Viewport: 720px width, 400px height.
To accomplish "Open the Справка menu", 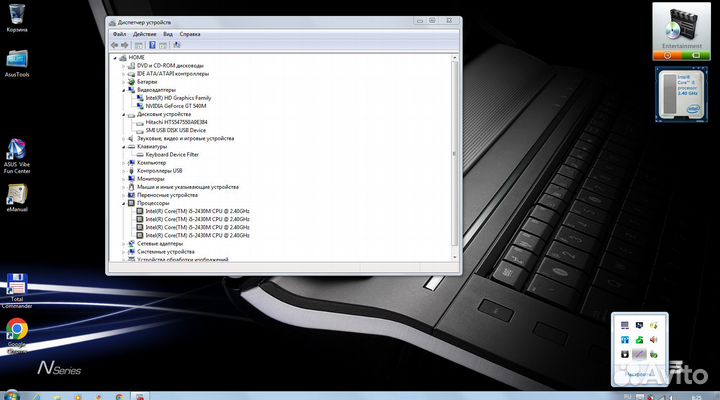I will [x=190, y=34].
